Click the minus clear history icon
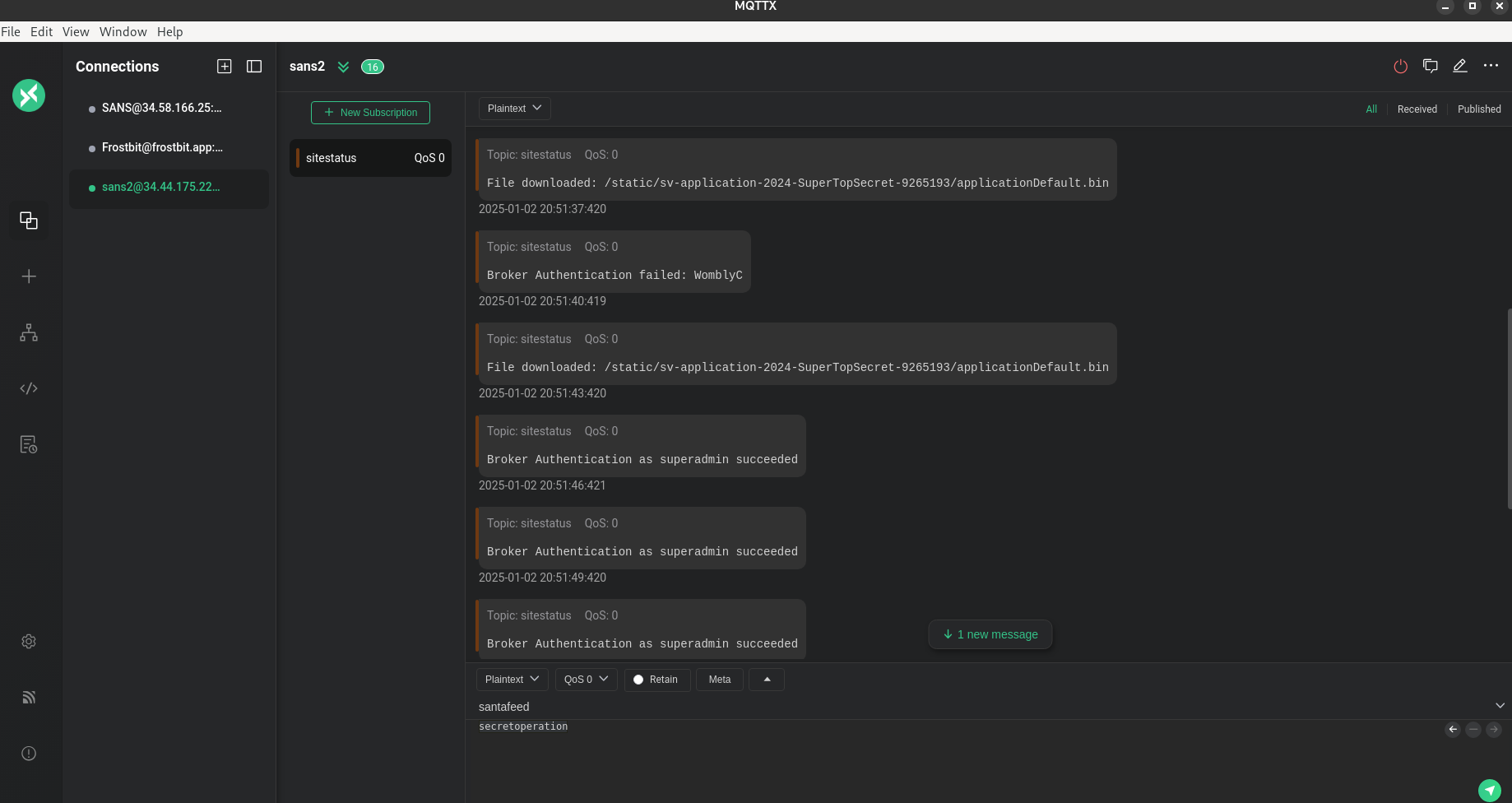This screenshot has height=803, width=1512. [1473, 729]
